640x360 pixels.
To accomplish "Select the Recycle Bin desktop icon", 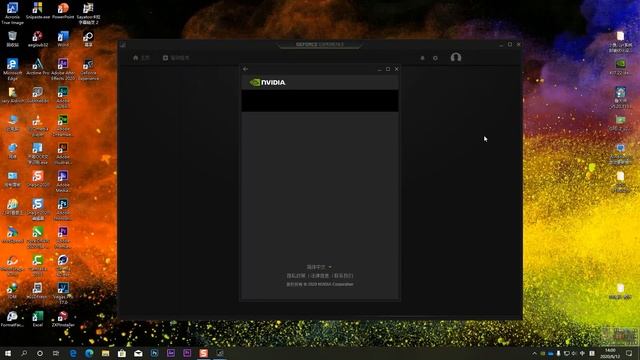I will 12,39.
